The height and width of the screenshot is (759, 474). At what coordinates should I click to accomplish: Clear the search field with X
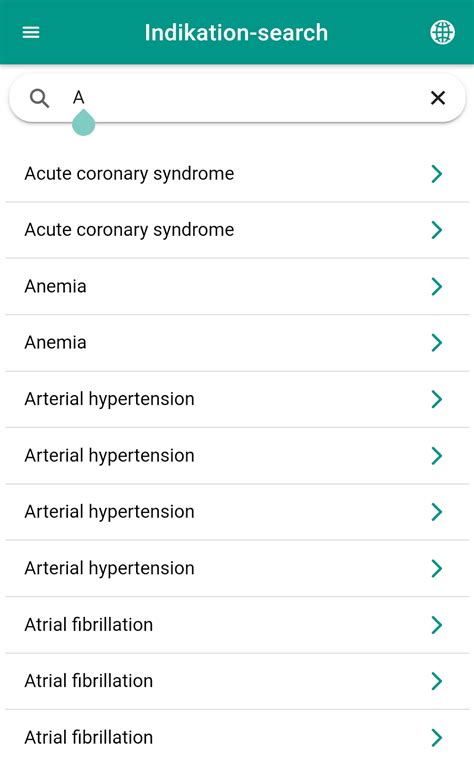(x=438, y=98)
